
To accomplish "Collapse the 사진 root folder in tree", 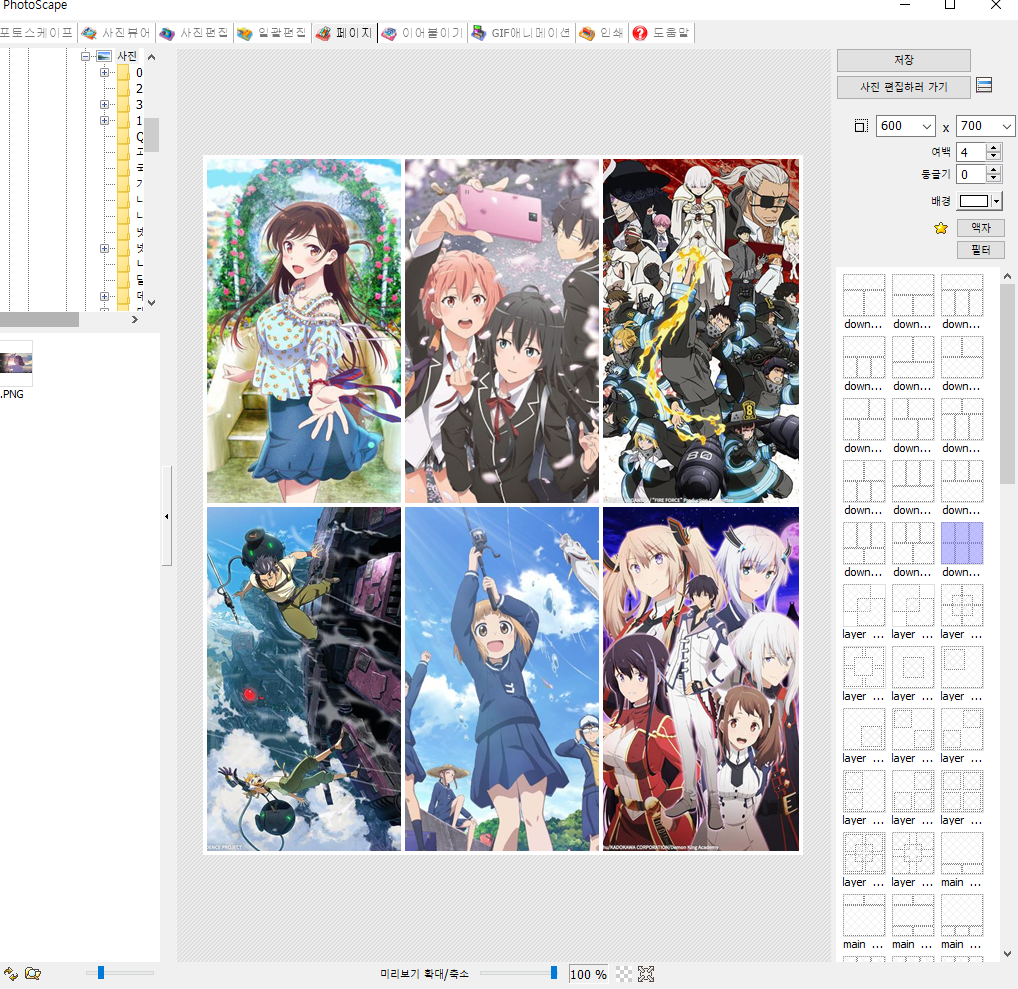I will pos(85,56).
